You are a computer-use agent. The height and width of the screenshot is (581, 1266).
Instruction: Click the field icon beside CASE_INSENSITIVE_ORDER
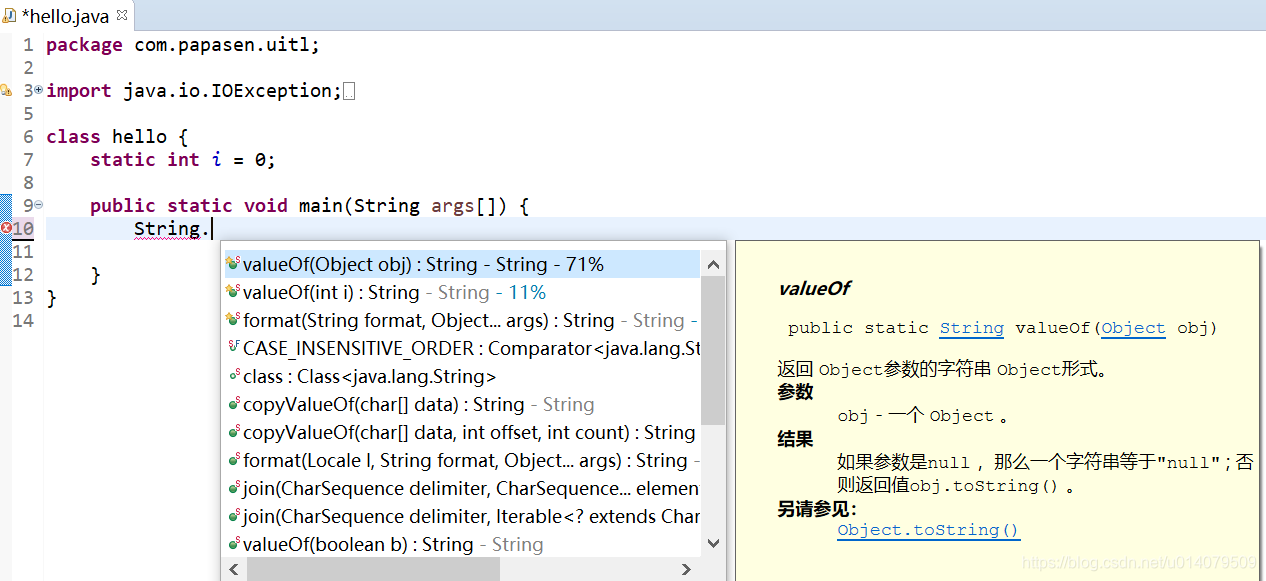click(x=233, y=348)
